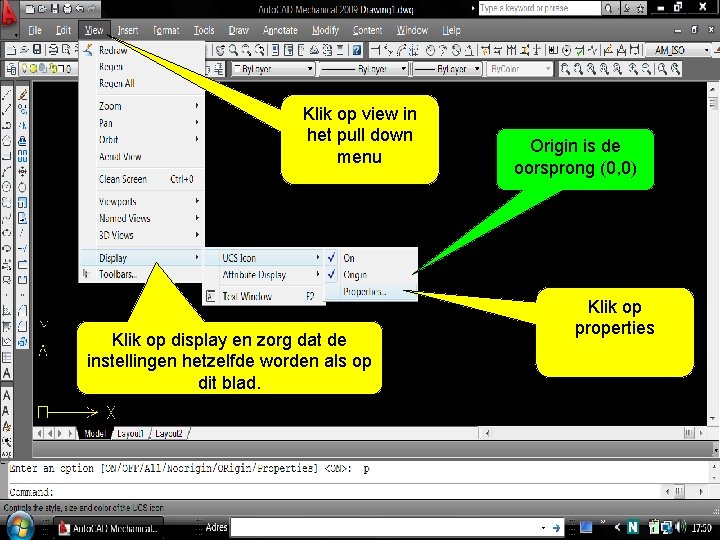Image resolution: width=720 pixels, height=540 pixels.
Task: Open the Layer Properties Manager icon
Action: tap(11, 69)
